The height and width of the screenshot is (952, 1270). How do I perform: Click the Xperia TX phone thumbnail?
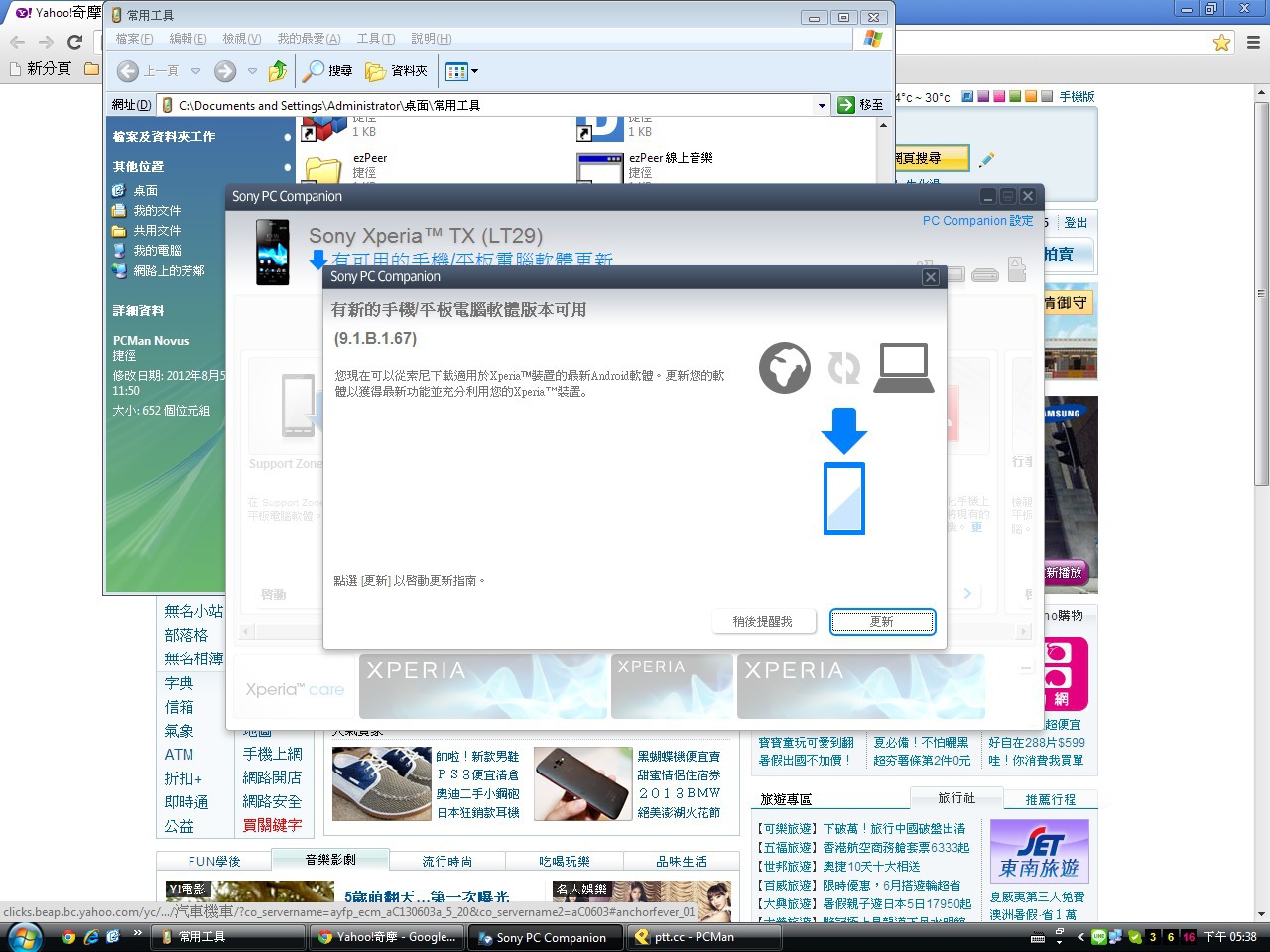coord(273,252)
